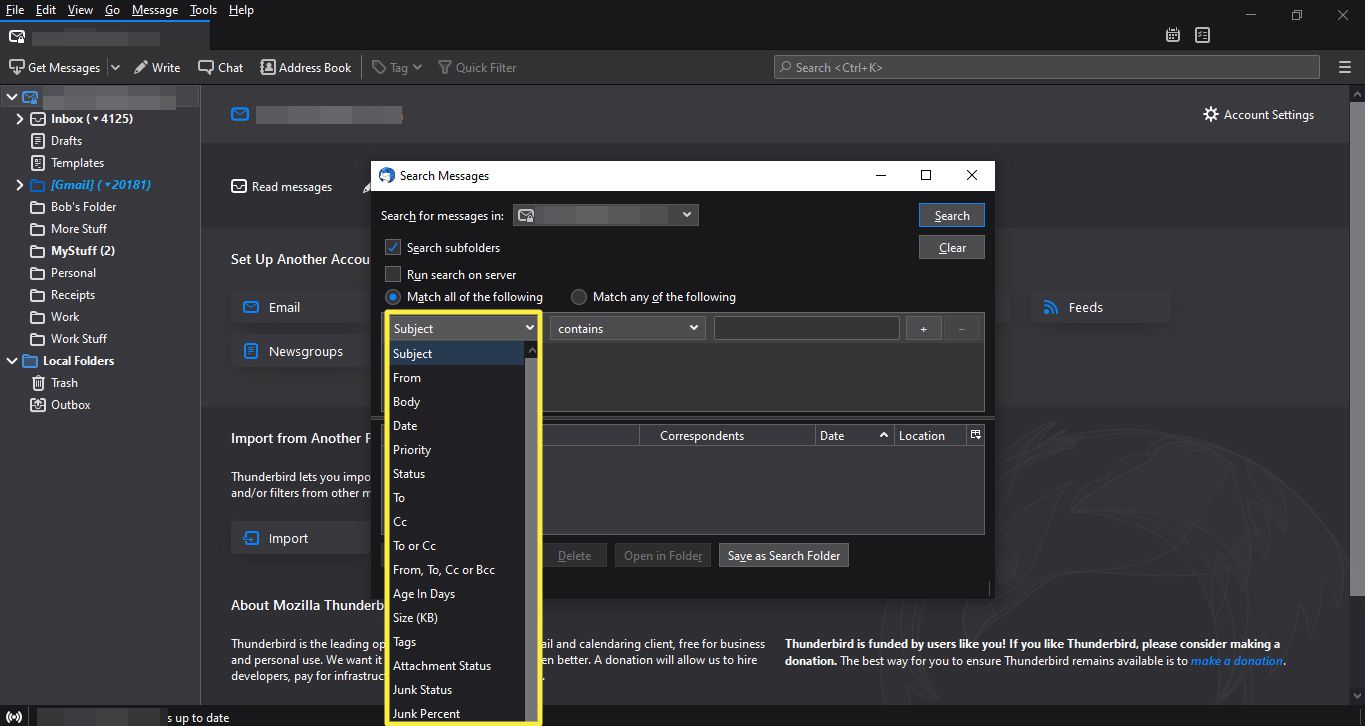The image size is (1365, 726).
Task: Click the column picker icon in results
Action: pyautogui.click(x=976, y=435)
